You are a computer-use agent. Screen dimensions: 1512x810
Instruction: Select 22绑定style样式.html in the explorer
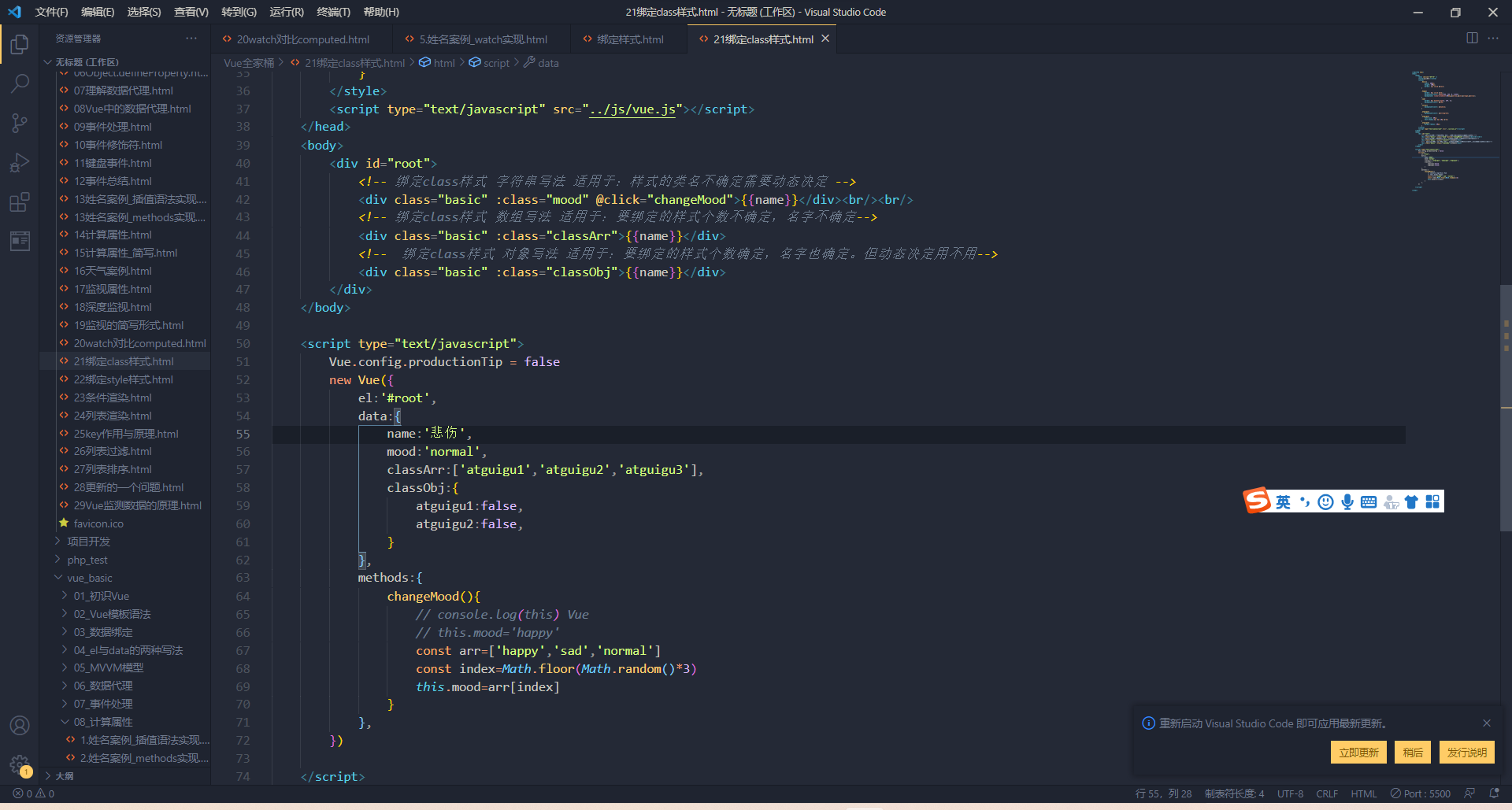[x=122, y=379]
